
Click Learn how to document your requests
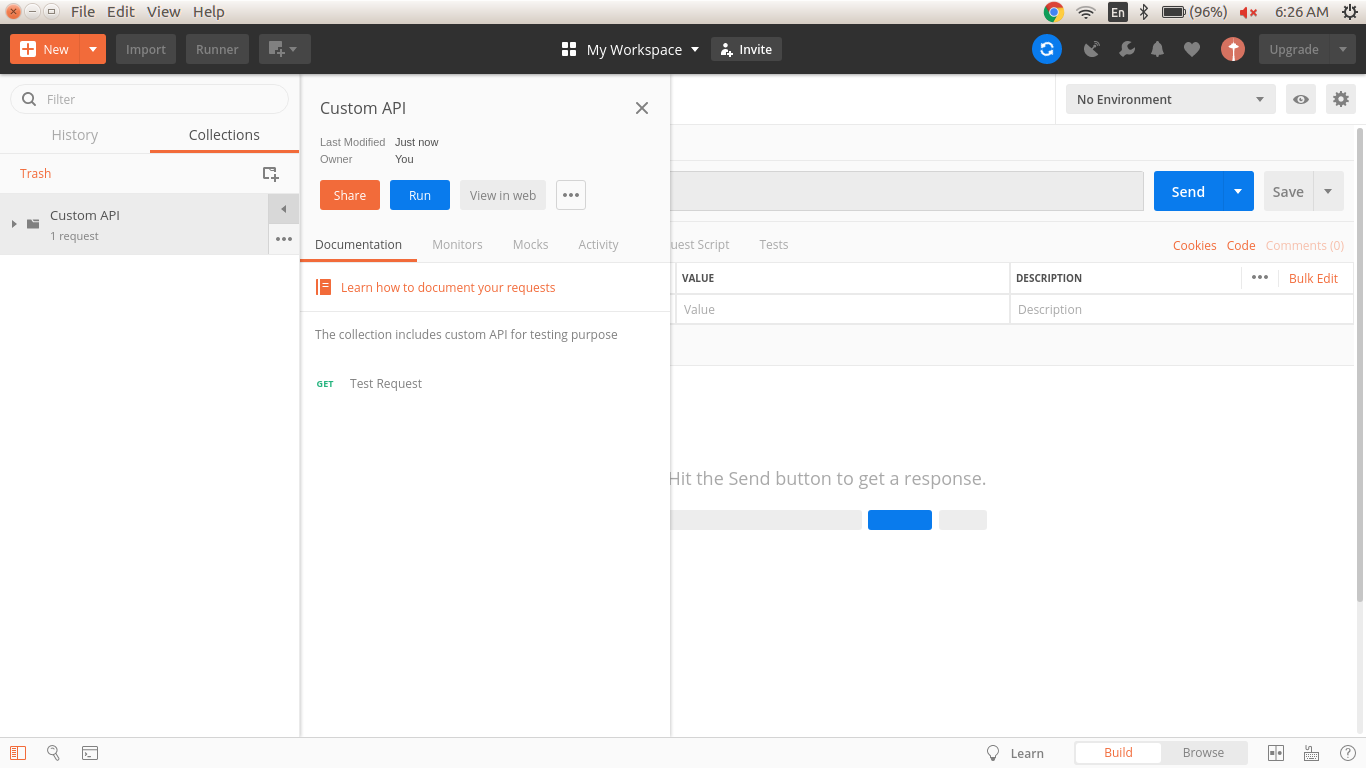coord(448,287)
